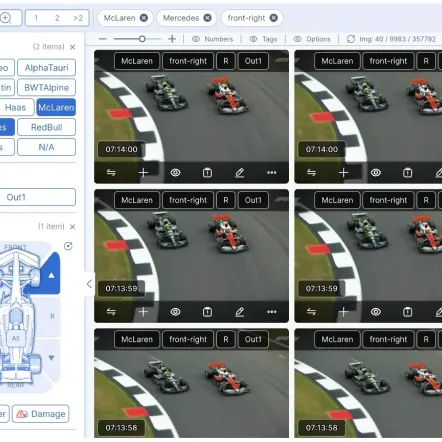
Task: Deselect the McLaren team tag
Action: [56, 107]
